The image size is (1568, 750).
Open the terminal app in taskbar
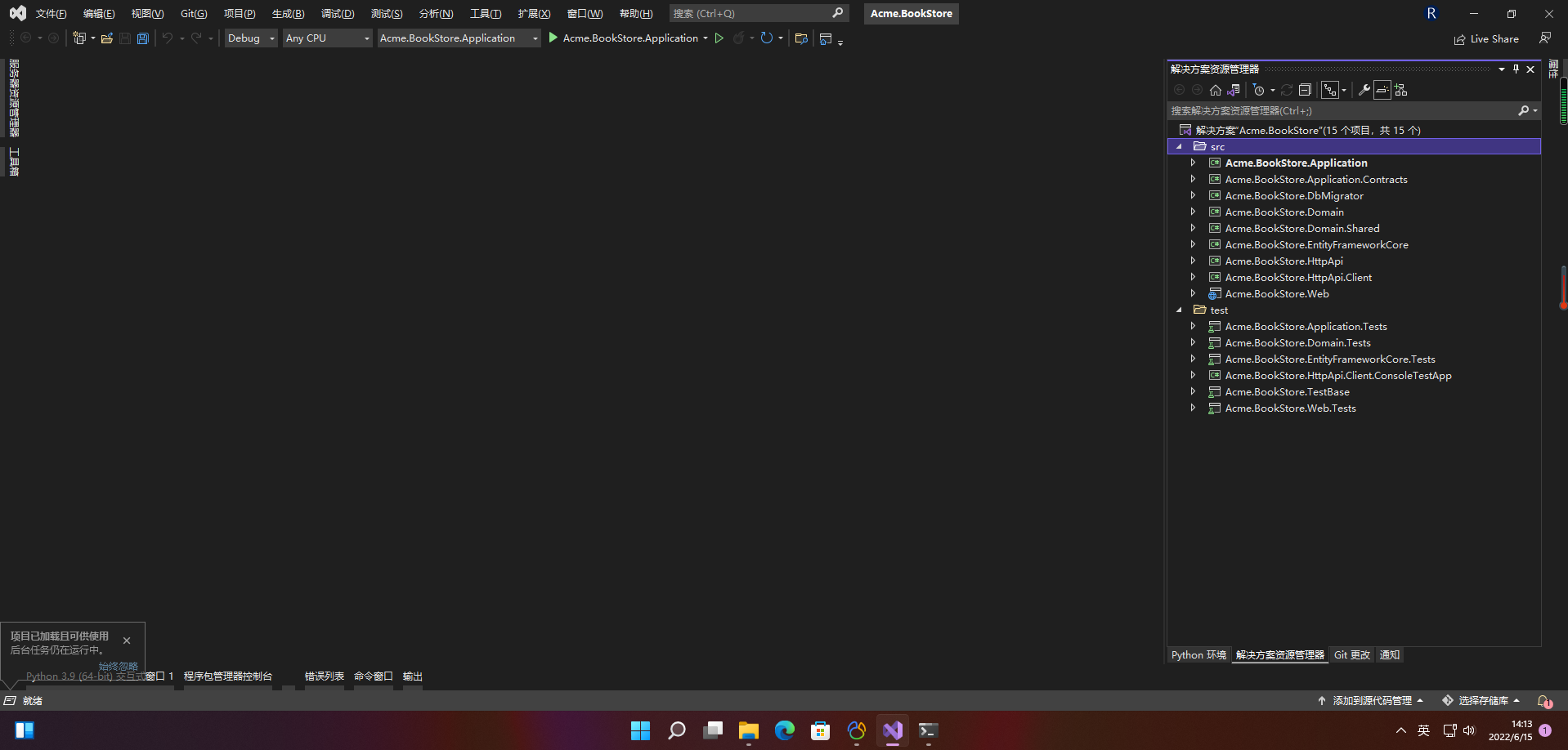coord(928,730)
